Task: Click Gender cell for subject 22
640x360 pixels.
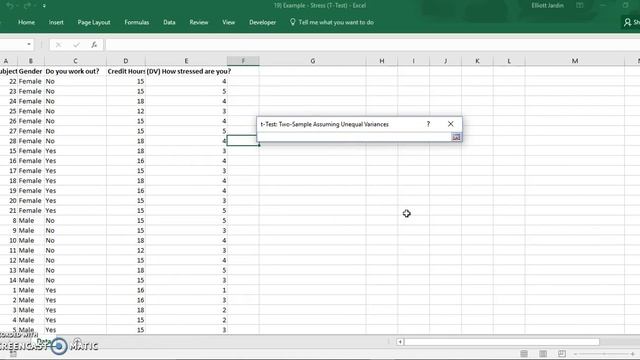Action: pos(31,81)
